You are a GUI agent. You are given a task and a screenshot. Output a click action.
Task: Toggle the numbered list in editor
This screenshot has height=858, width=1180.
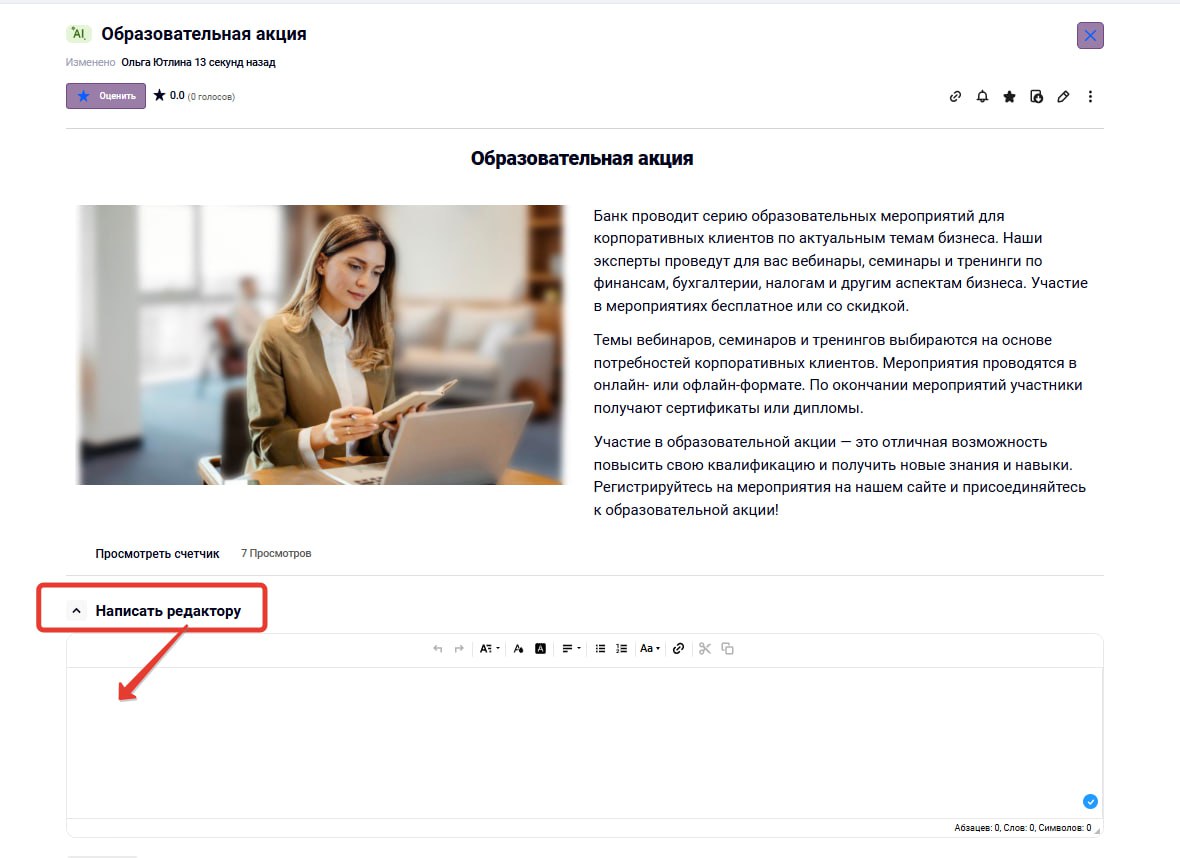[621, 648]
